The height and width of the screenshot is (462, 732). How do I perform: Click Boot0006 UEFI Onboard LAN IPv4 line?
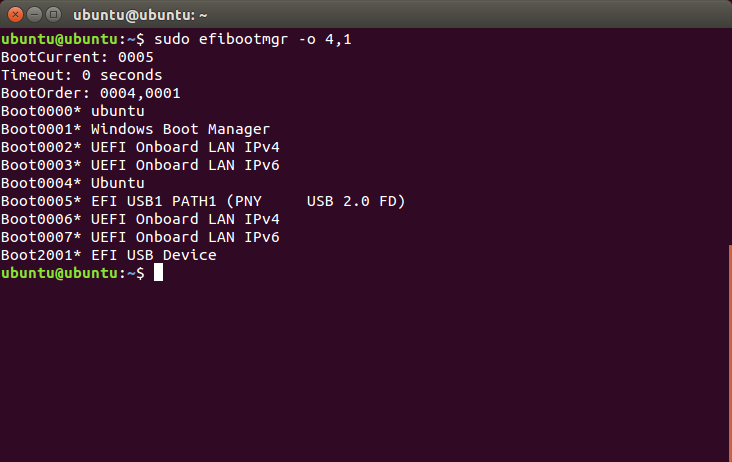(140, 219)
